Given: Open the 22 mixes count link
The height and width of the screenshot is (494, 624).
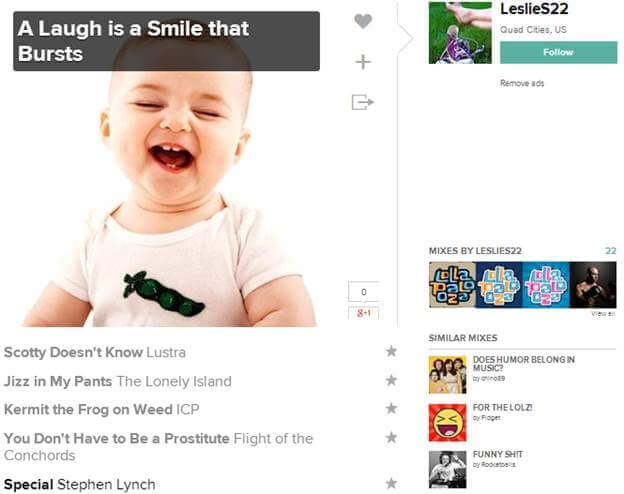Looking at the screenshot, I should pos(610,251).
